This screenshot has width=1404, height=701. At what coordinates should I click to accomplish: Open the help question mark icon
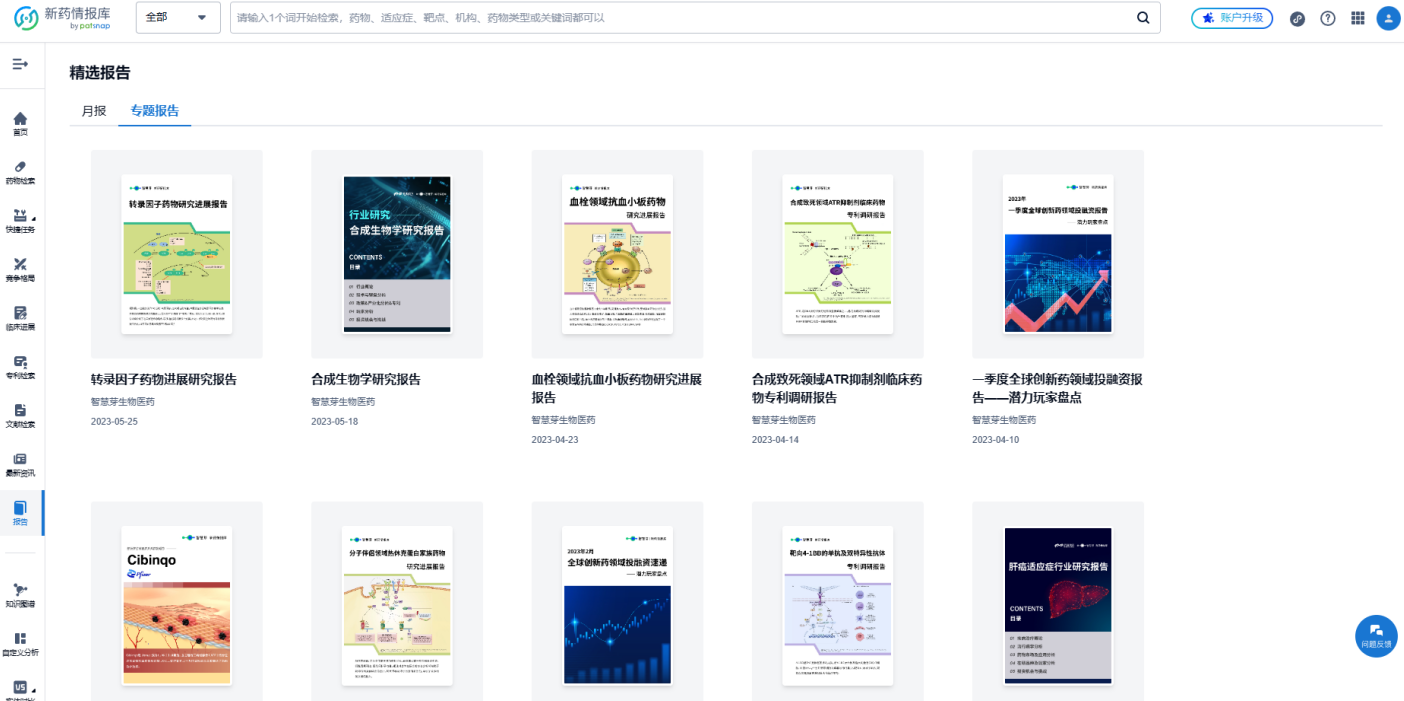tap(1328, 18)
